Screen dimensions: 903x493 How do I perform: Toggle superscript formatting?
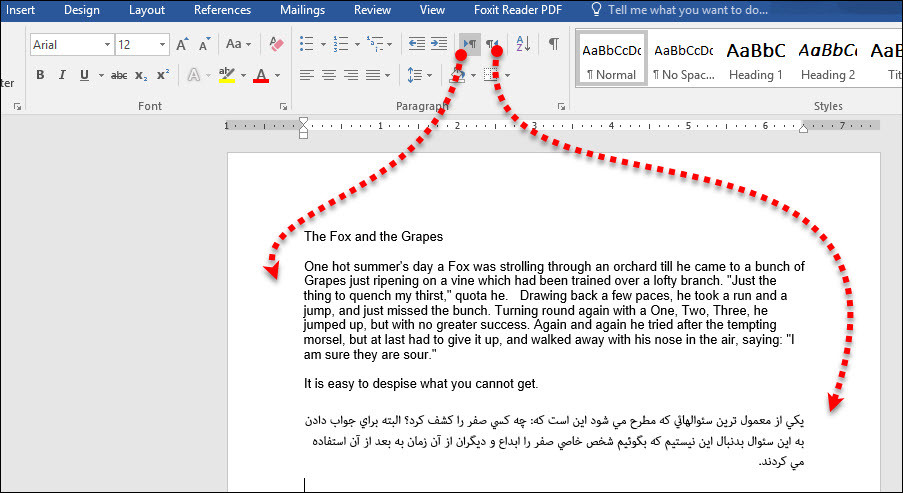click(164, 75)
